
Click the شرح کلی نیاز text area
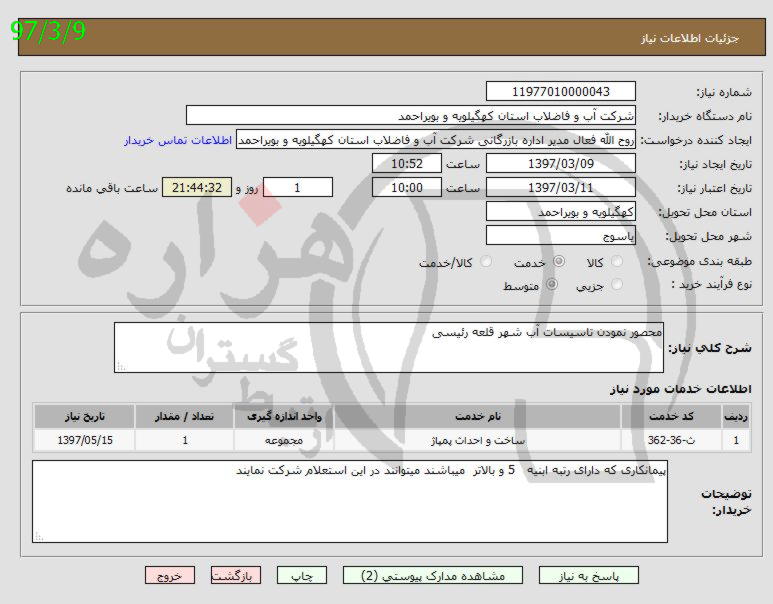tap(388, 348)
